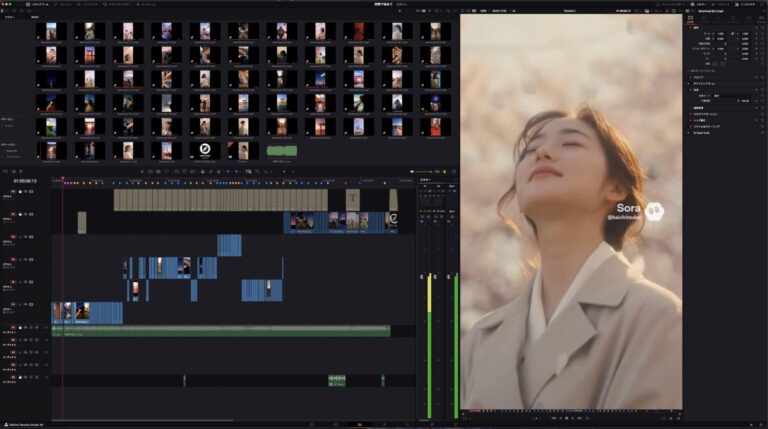This screenshot has width=768, height=429.
Task: Click the Replace Clip toolbar icon
Action: (192, 171)
